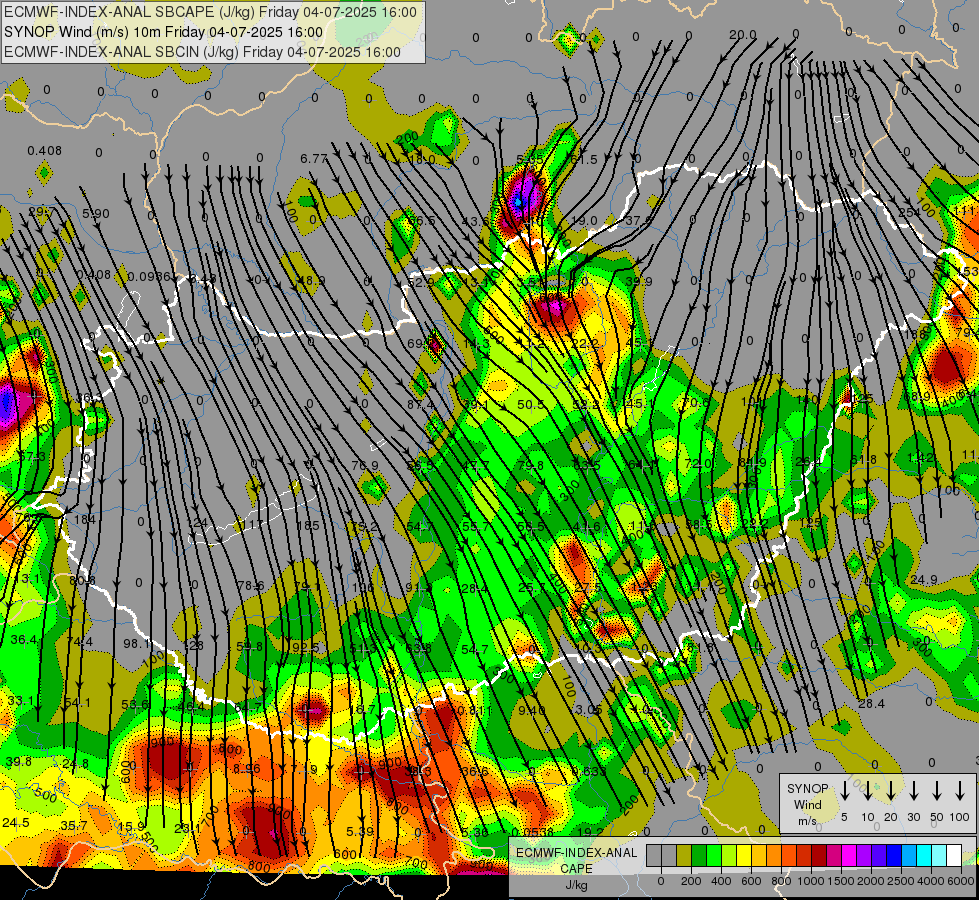
Task: Click the 20 m/s wind arrow in legend
Action: (890, 791)
